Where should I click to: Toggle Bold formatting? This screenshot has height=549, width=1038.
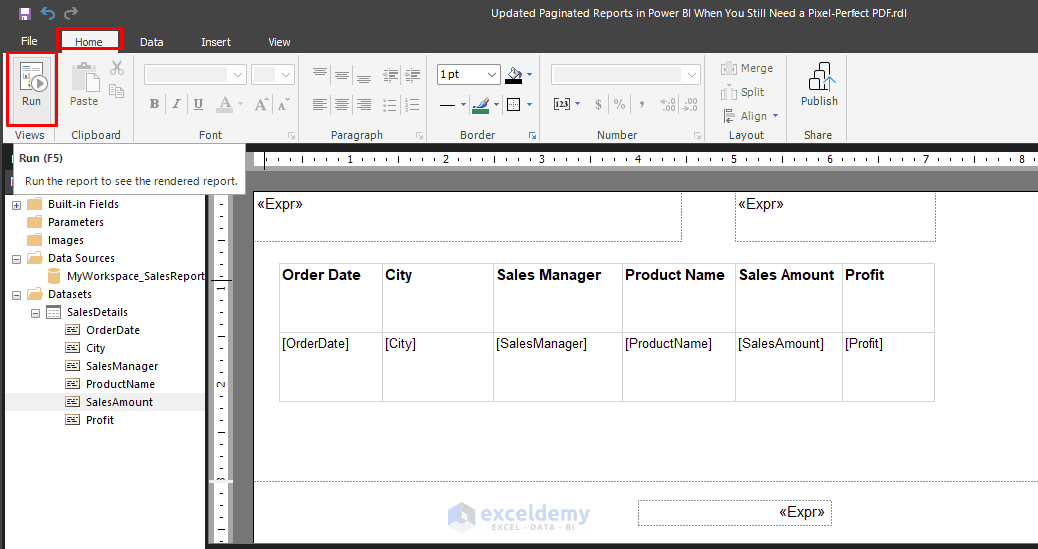point(154,104)
